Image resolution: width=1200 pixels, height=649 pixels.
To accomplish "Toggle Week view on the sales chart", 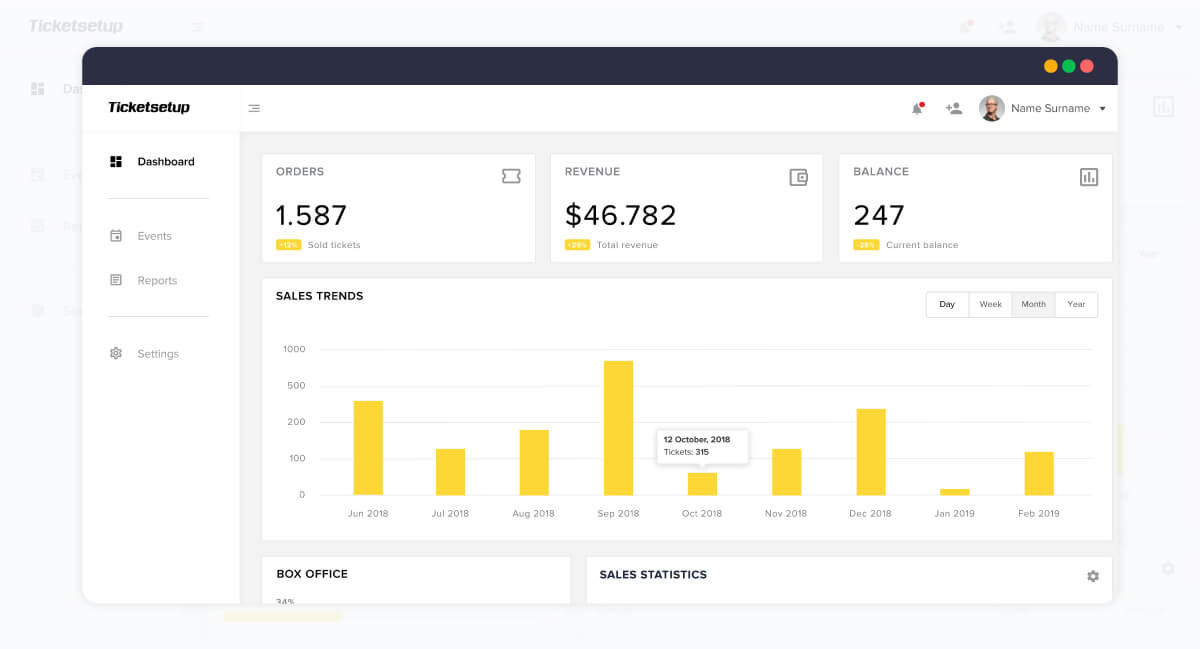I will coord(990,304).
